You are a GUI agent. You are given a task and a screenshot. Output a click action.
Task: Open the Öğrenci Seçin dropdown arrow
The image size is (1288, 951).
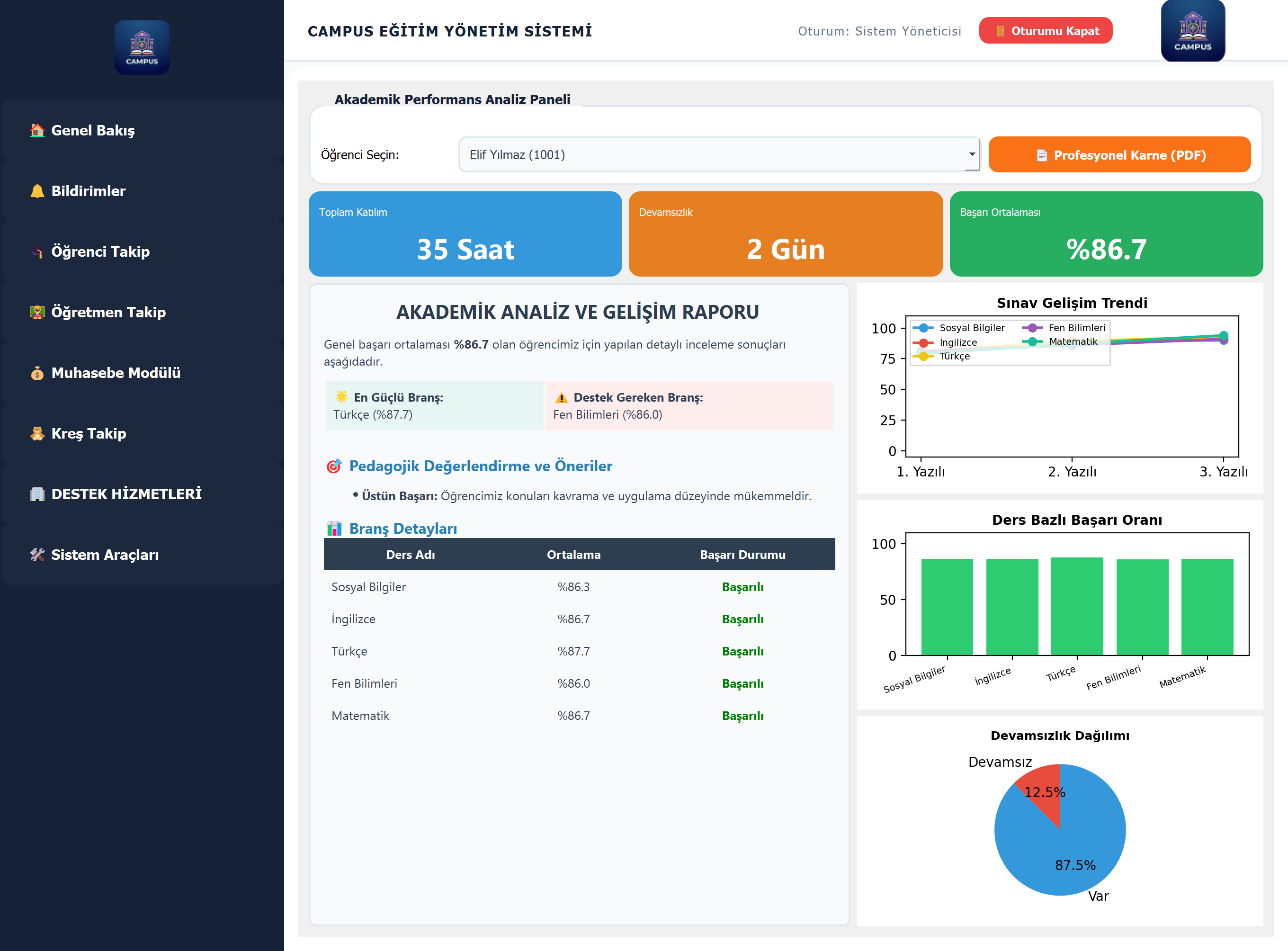(972, 154)
